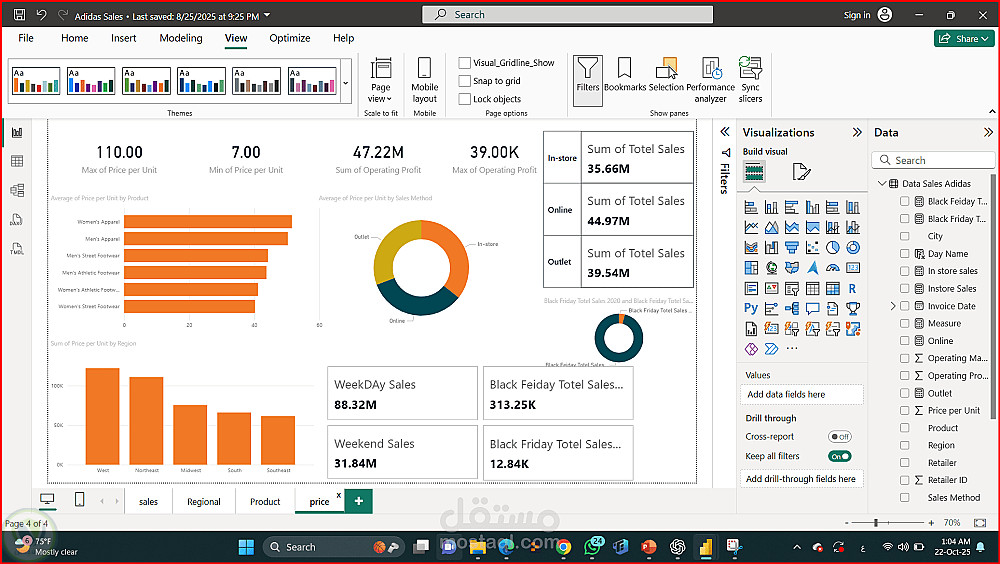Enable Snap to grid checkbox
The width and height of the screenshot is (1000, 564).
coord(464,80)
